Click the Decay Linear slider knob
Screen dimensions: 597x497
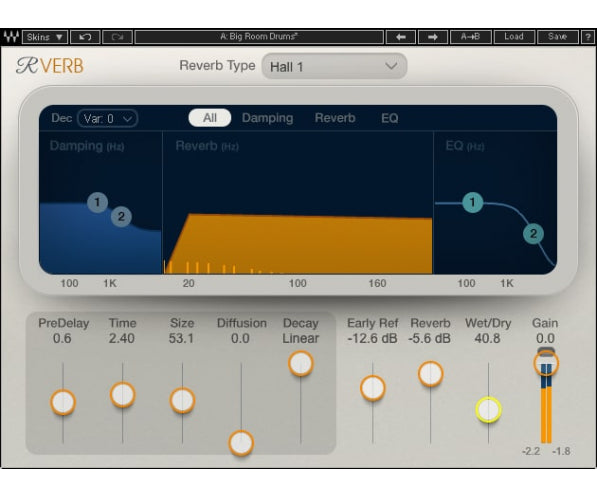pyautogui.click(x=301, y=364)
